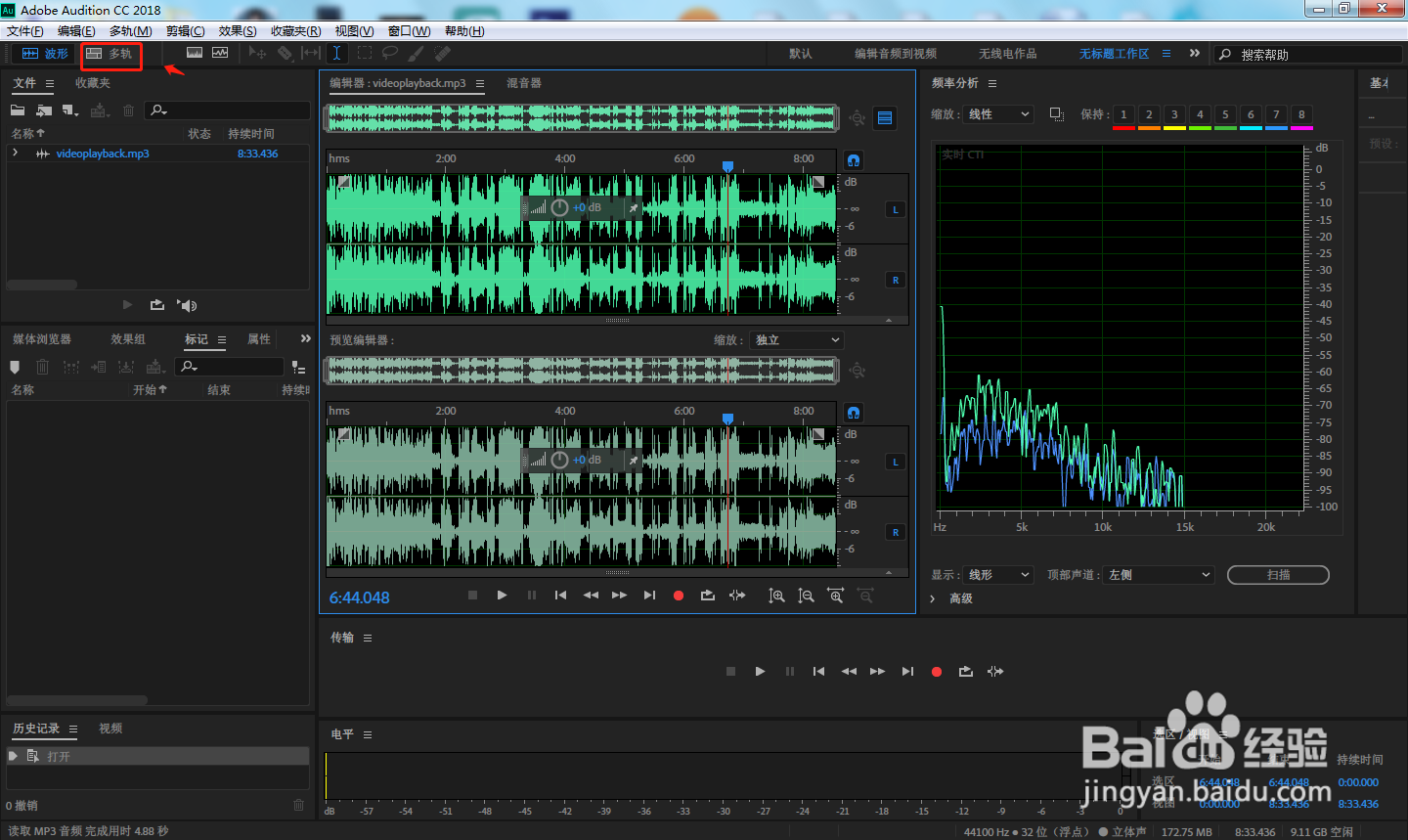Open the 收藏夹(R) menu
The width and height of the screenshot is (1408, 840).
[x=295, y=31]
